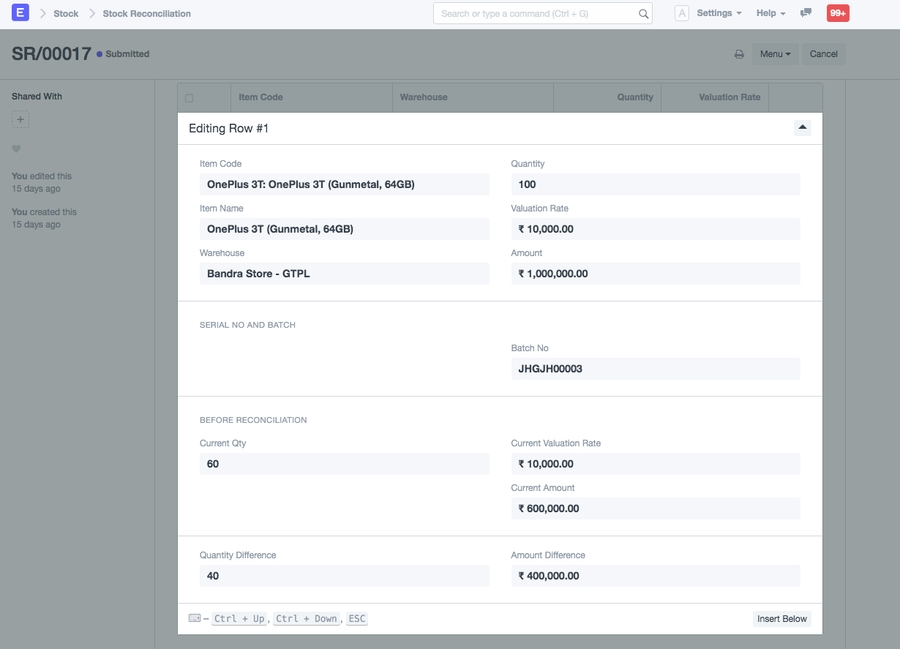Screen dimensions: 900x649
Task: Open the 99+ notifications badge
Action: pyautogui.click(x=836, y=13)
